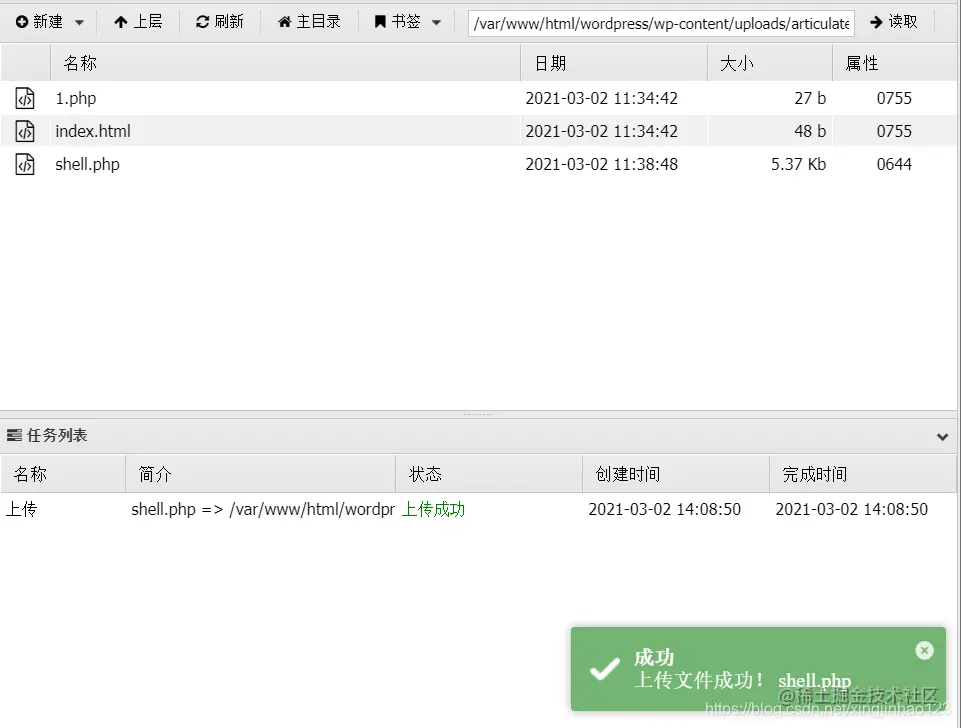Click the right arrow icon beside 读取

click(876, 22)
